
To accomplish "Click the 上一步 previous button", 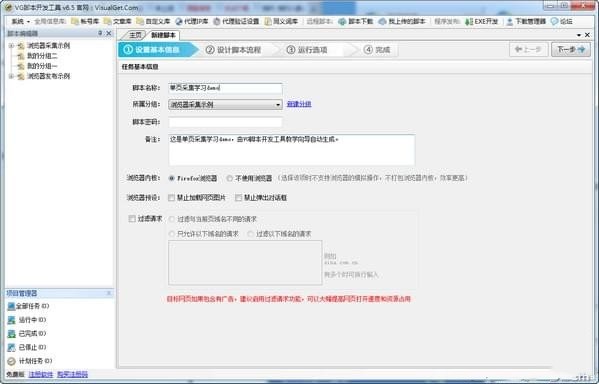I will [528, 50].
